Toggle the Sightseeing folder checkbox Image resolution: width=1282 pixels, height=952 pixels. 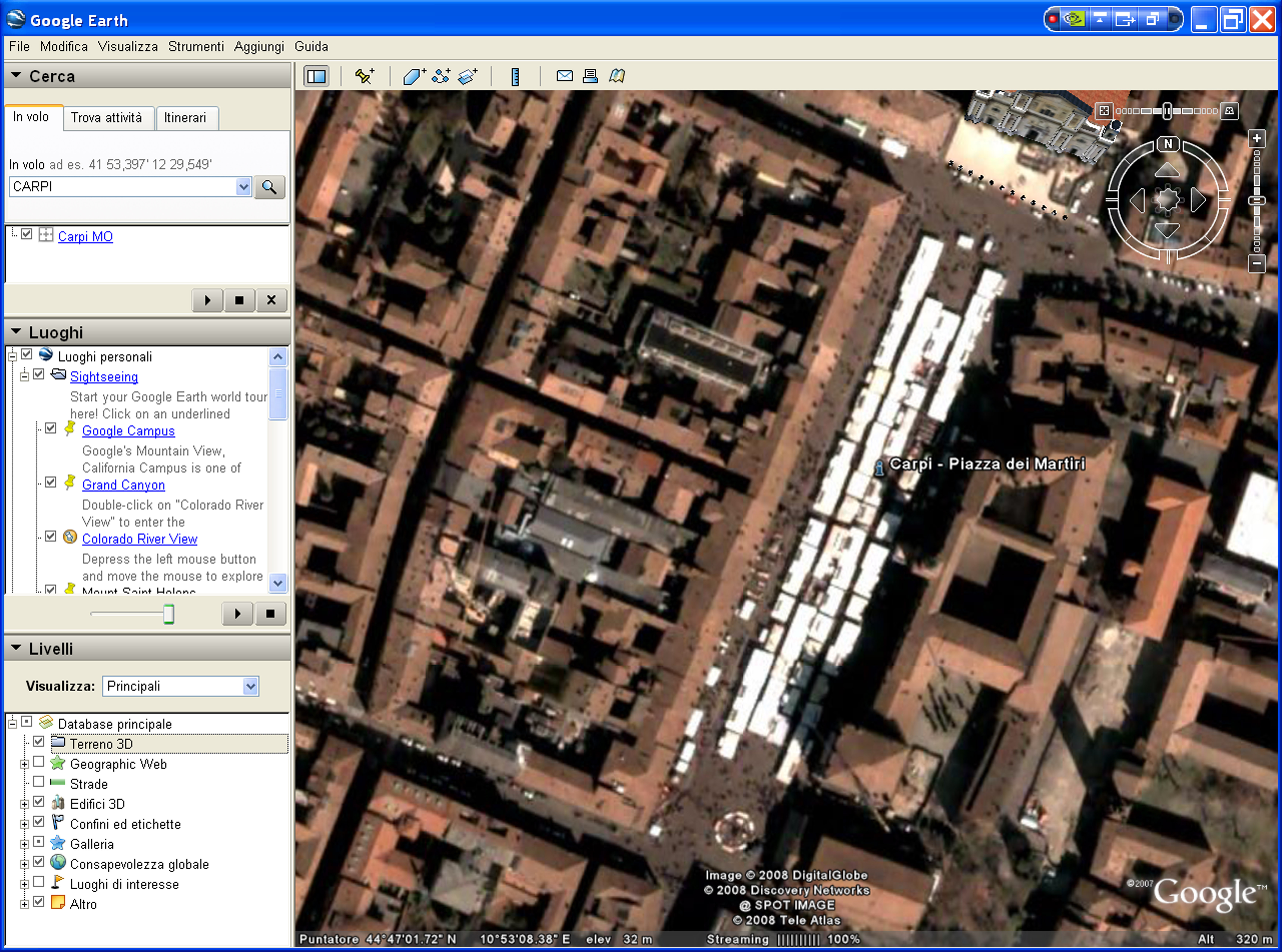(39, 375)
